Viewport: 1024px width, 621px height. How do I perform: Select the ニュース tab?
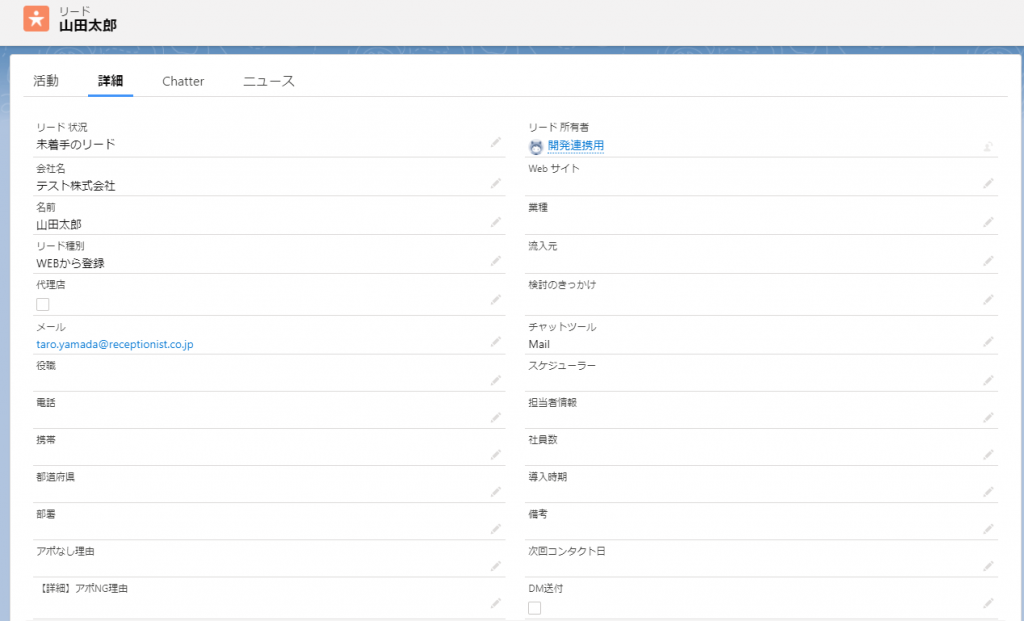coord(269,81)
